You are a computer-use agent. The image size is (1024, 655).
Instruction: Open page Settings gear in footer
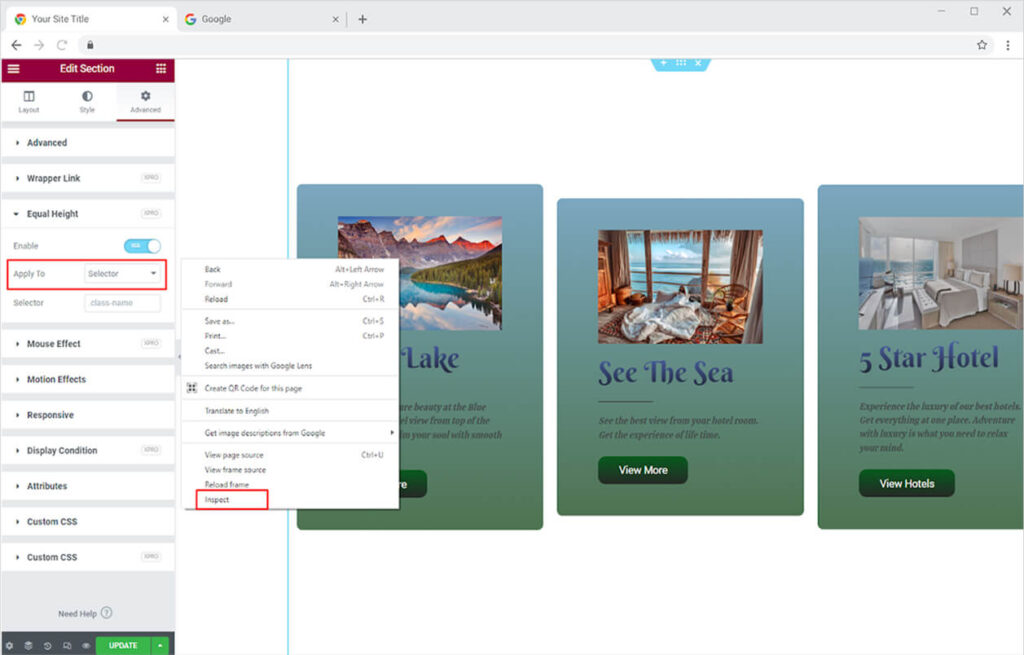pyautogui.click(x=9, y=646)
